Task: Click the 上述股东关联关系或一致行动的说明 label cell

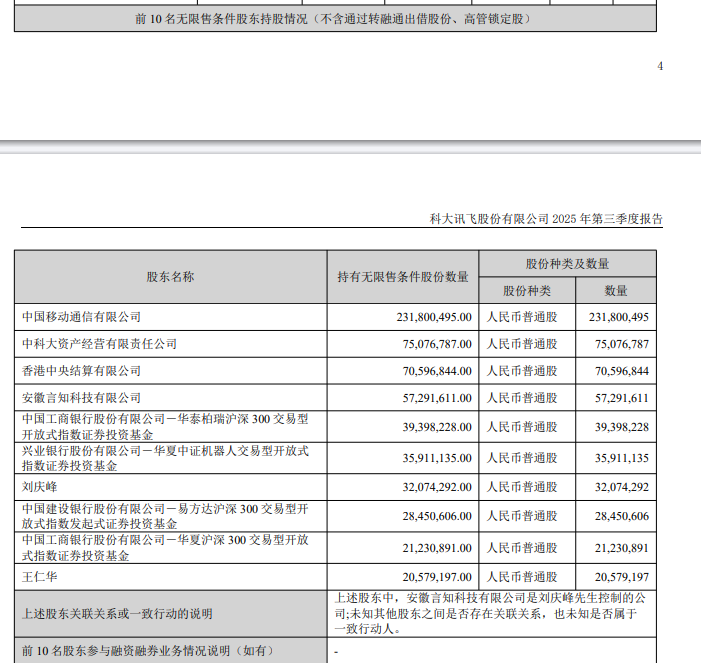Action: [x=117, y=613]
